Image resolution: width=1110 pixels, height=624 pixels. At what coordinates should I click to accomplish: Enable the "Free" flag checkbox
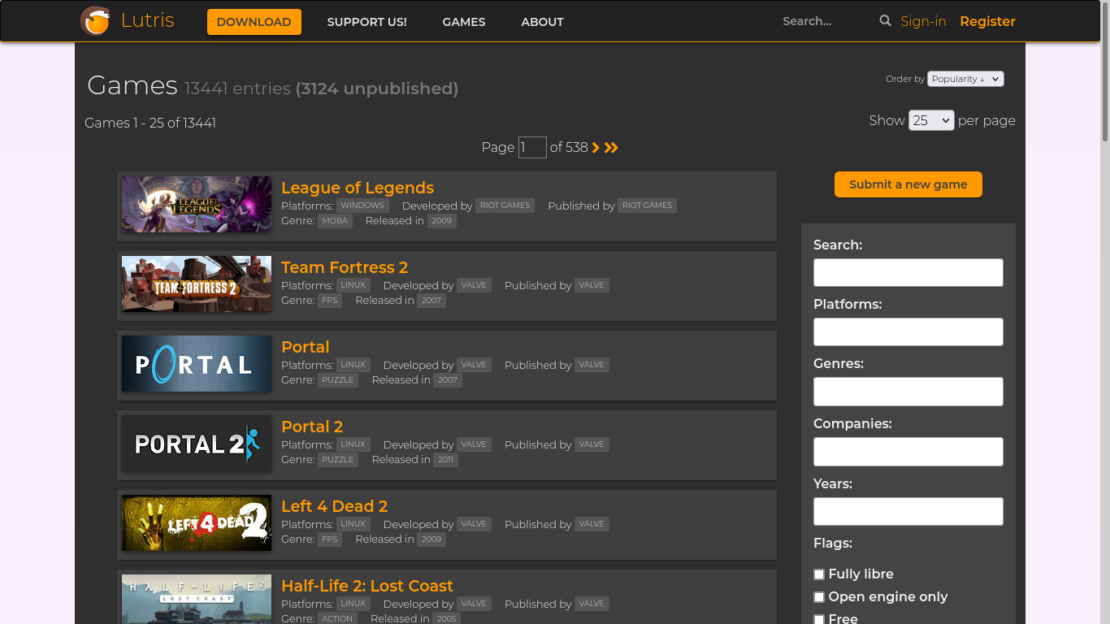819,618
